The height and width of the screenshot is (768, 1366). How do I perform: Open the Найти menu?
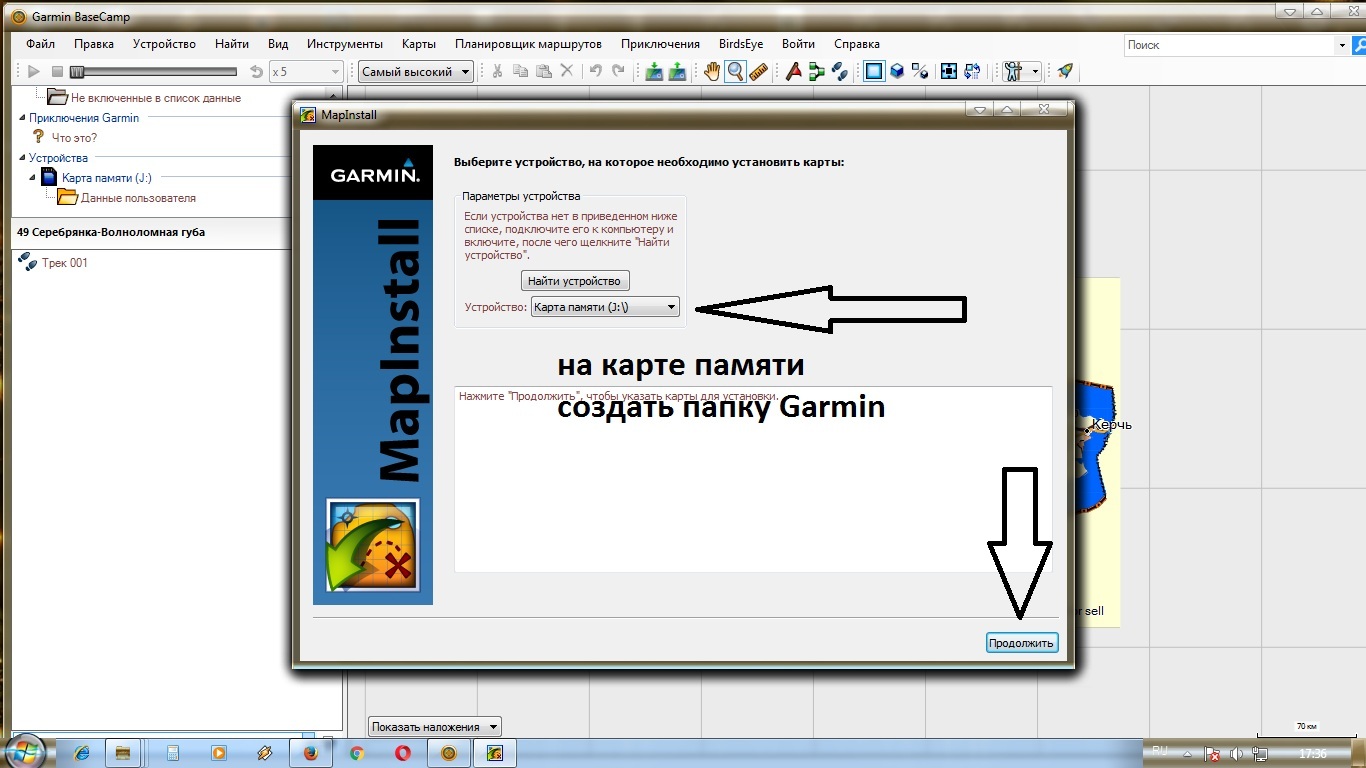click(232, 44)
